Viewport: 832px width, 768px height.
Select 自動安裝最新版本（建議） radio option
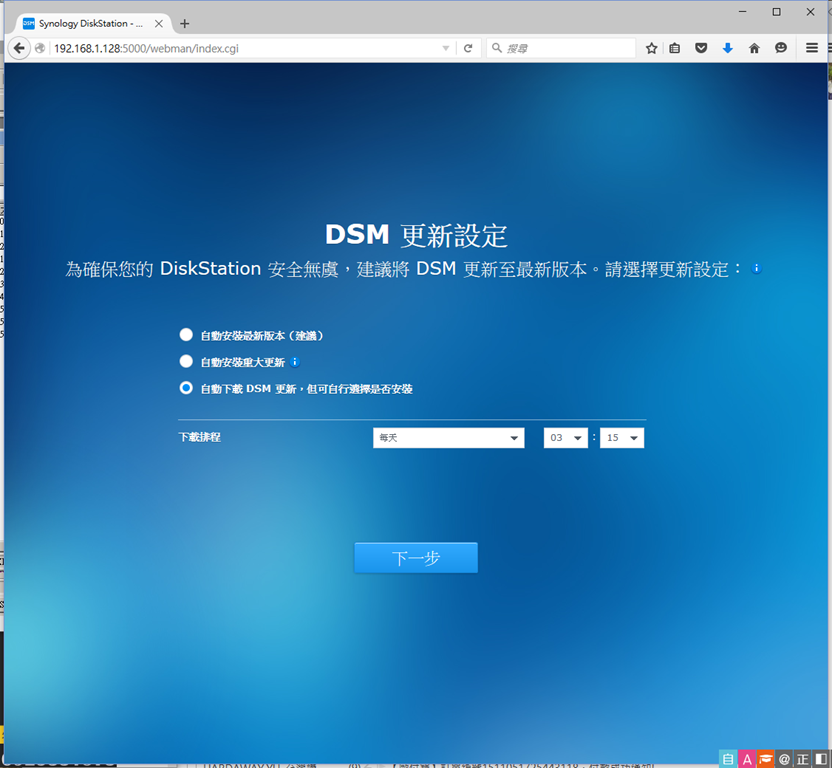pyautogui.click(x=186, y=335)
